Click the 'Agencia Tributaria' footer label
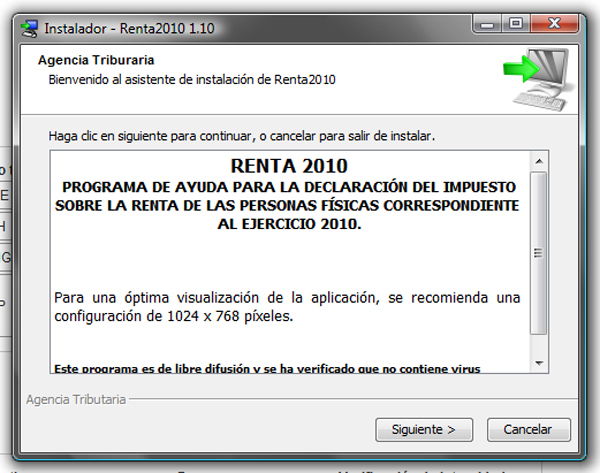 76,400
